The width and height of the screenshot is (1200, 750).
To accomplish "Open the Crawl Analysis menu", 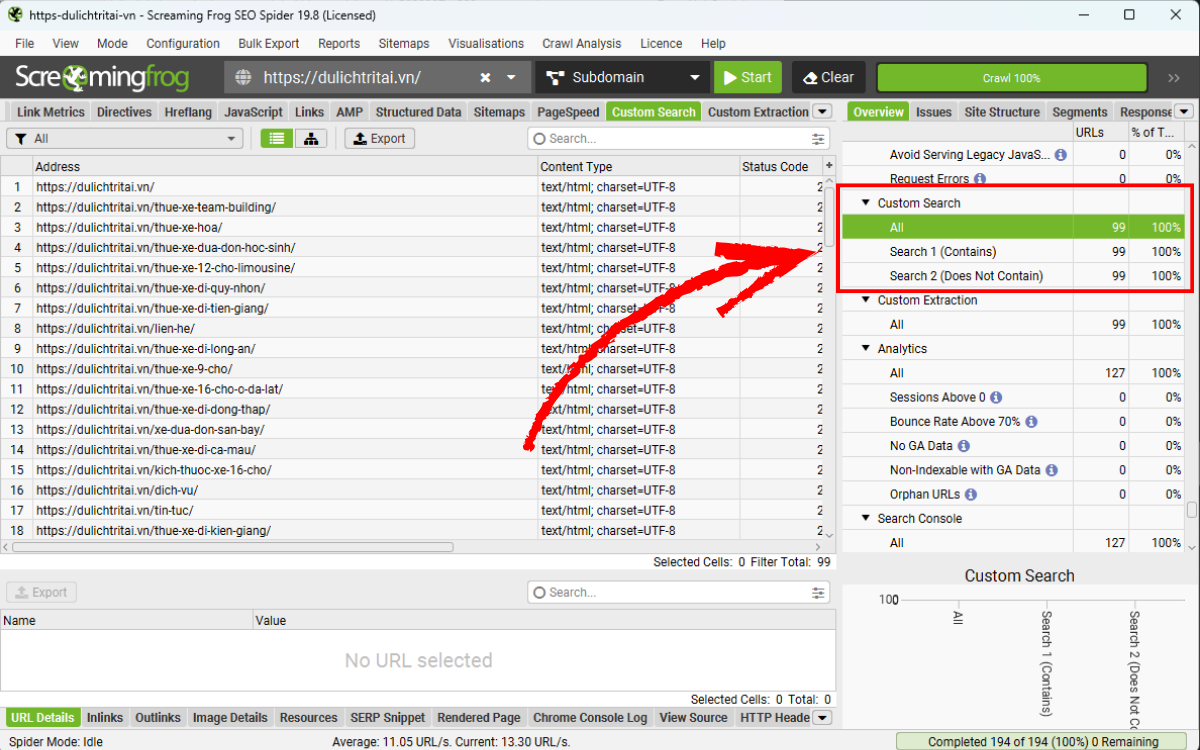I will [581, 44].
